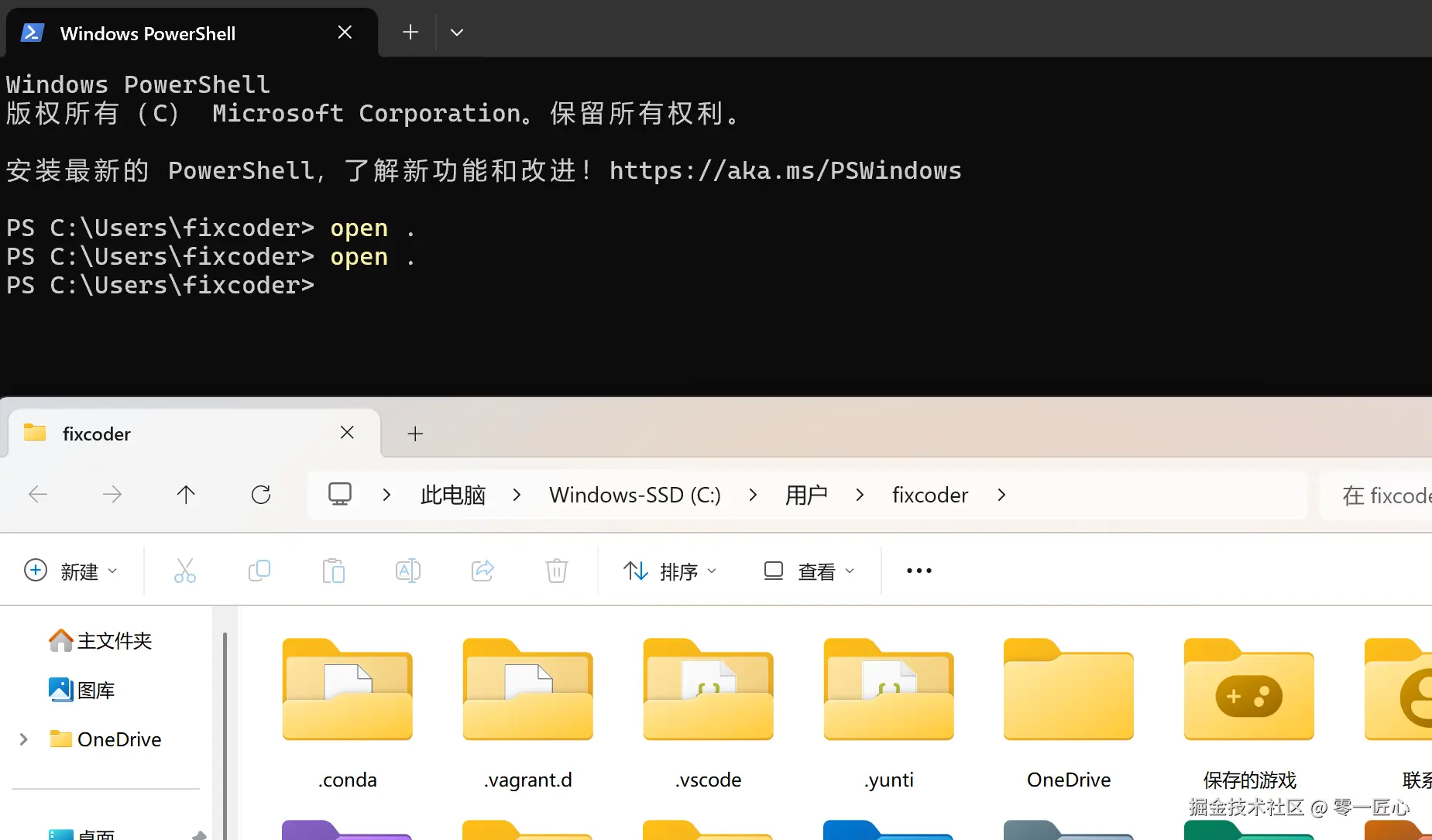Select the .conda folder
This screenshot has width=1432, height=840.
[x=348, y=712]
